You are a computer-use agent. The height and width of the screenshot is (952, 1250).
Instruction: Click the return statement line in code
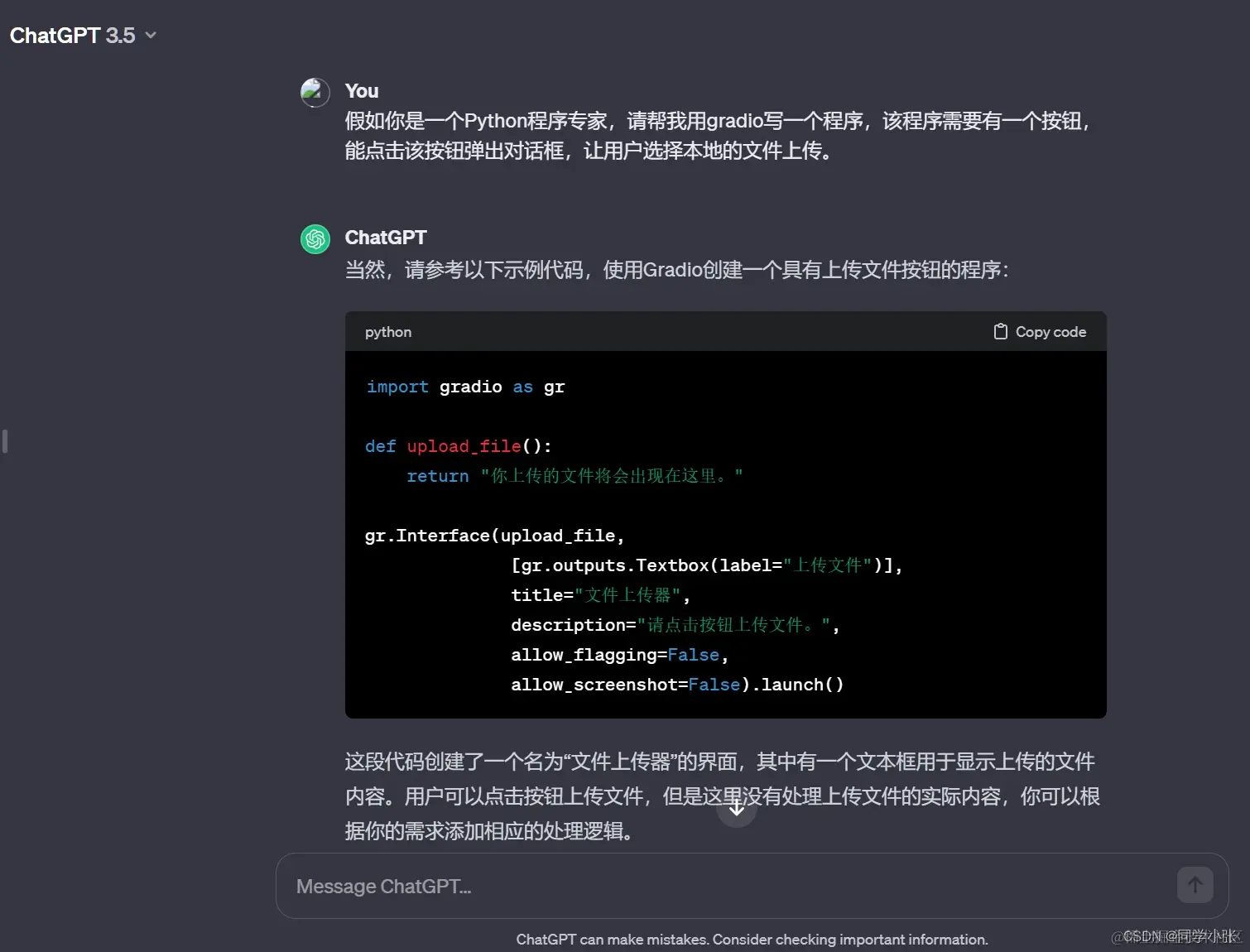coord(575,476)
